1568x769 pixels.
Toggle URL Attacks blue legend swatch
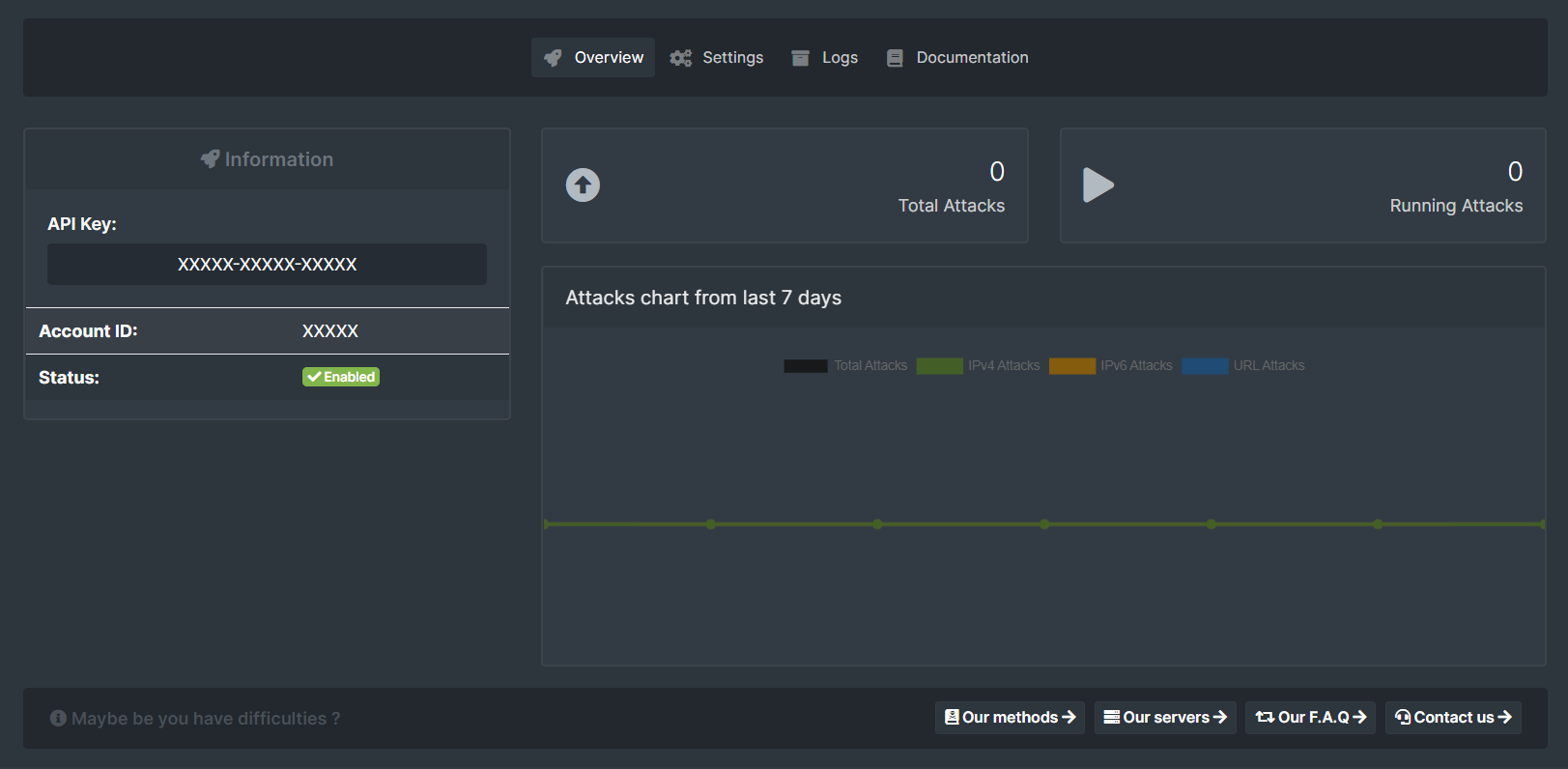click(x=1205, y=366)
